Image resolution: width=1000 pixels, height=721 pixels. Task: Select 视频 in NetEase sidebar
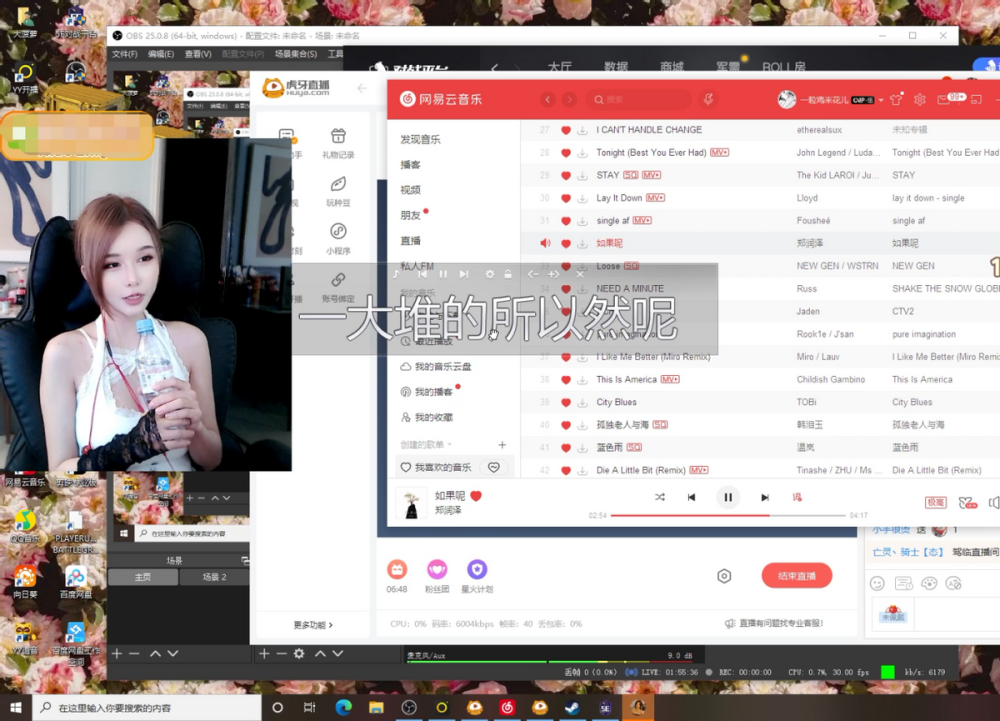(411, 190)
